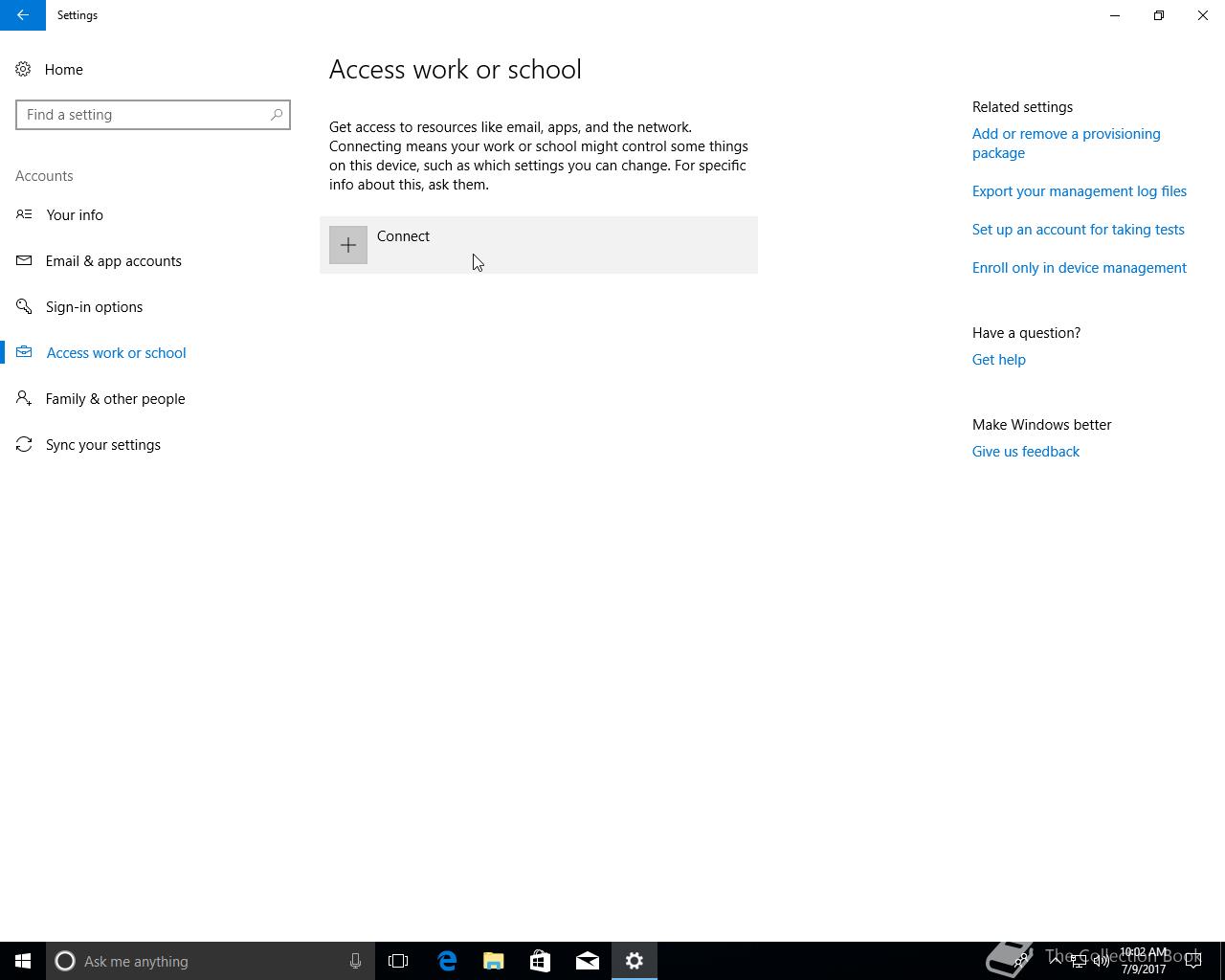This screenshot has width=1225, height=980.
Task: Click the Settings gear in taskbar
Action: click(635, 961)
